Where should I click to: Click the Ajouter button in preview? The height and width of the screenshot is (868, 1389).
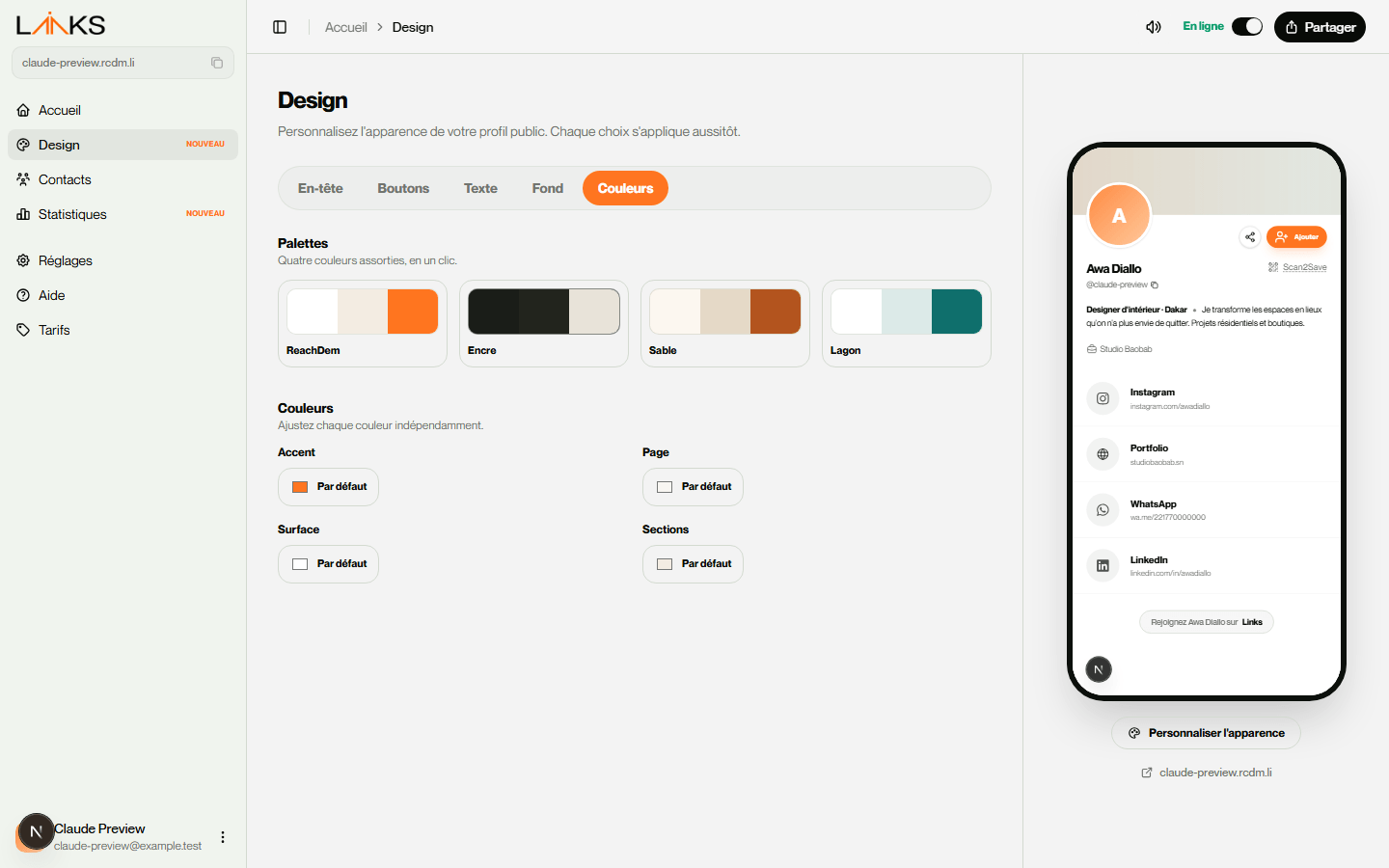(1296, 237)
